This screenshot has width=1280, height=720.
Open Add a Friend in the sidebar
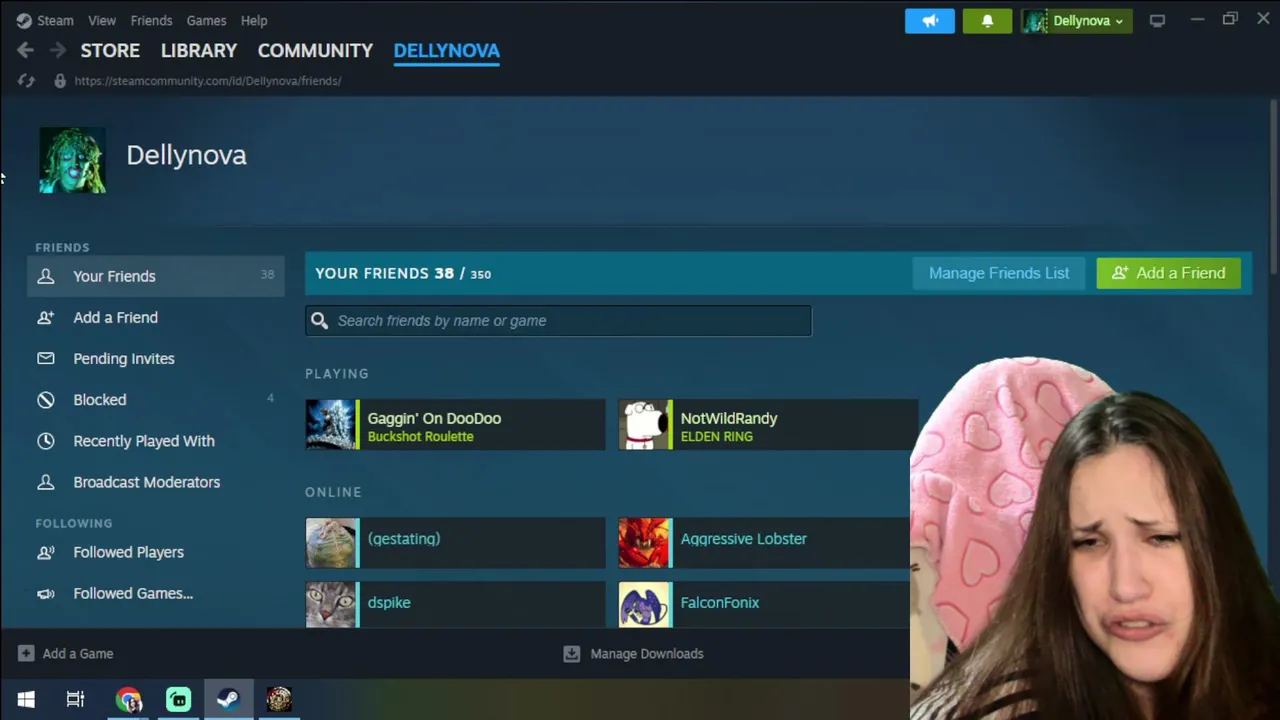(156, 317)
